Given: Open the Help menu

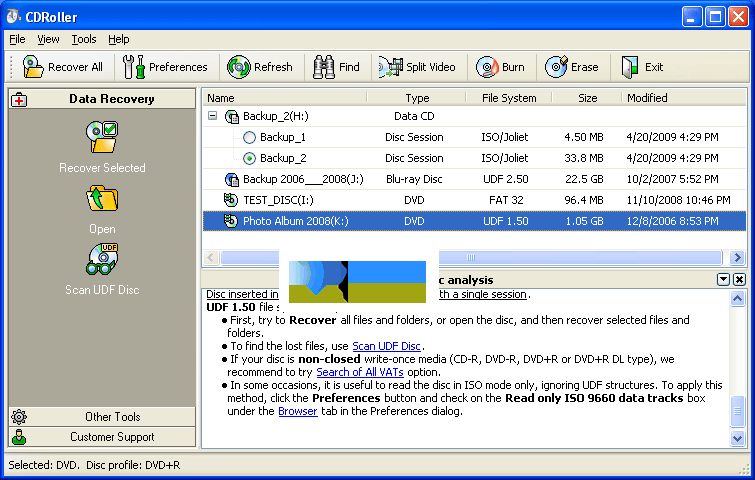Looking at the screenshot, I should (118, 39).
